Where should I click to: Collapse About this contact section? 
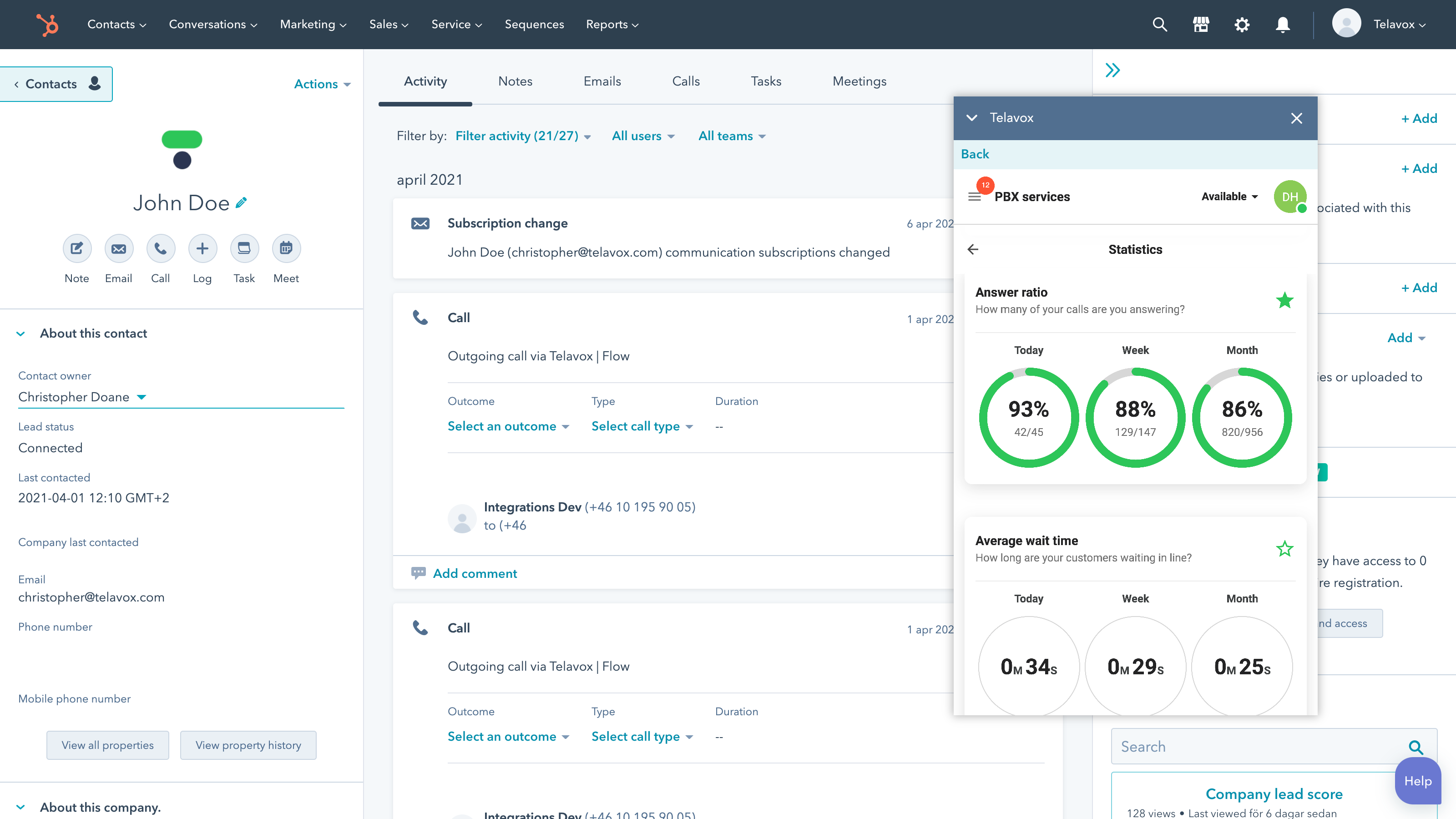(x=21, y=334)
